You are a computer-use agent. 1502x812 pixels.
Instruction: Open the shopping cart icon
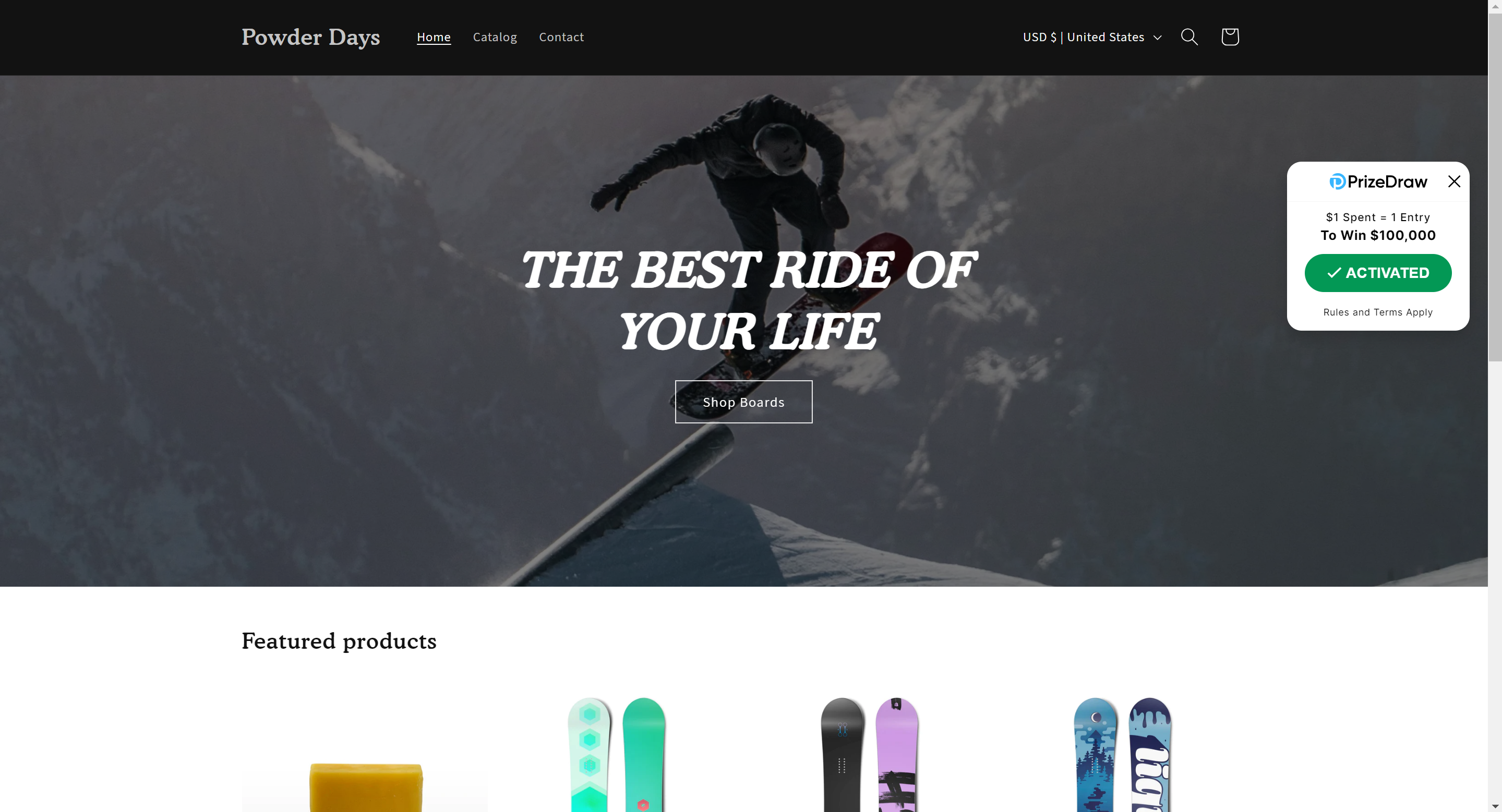pos(1230,37)
